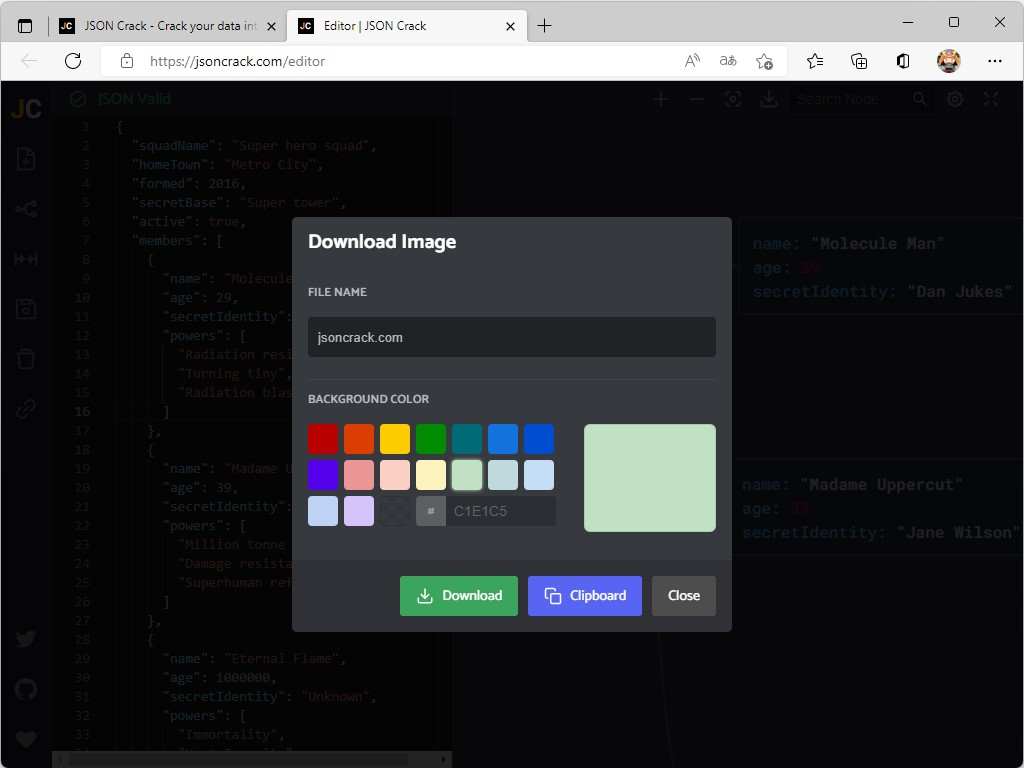
Task: Click the zoom in plus icon
Action: [661, 99]
